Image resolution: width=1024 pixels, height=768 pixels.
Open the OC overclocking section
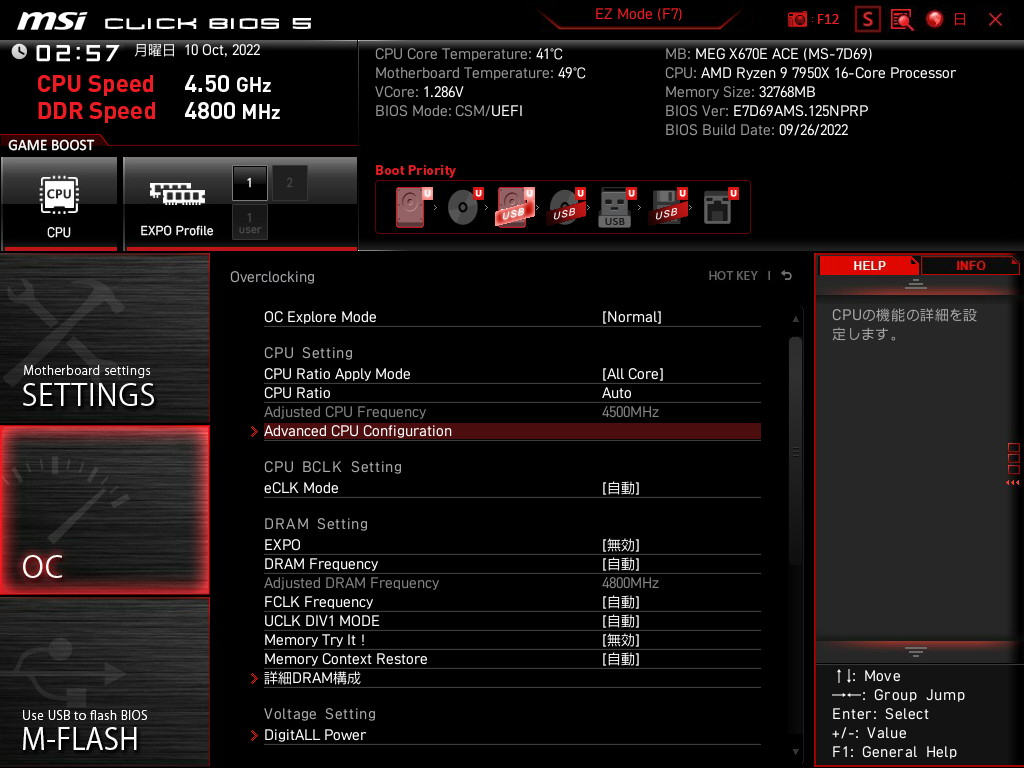point(104,510)
